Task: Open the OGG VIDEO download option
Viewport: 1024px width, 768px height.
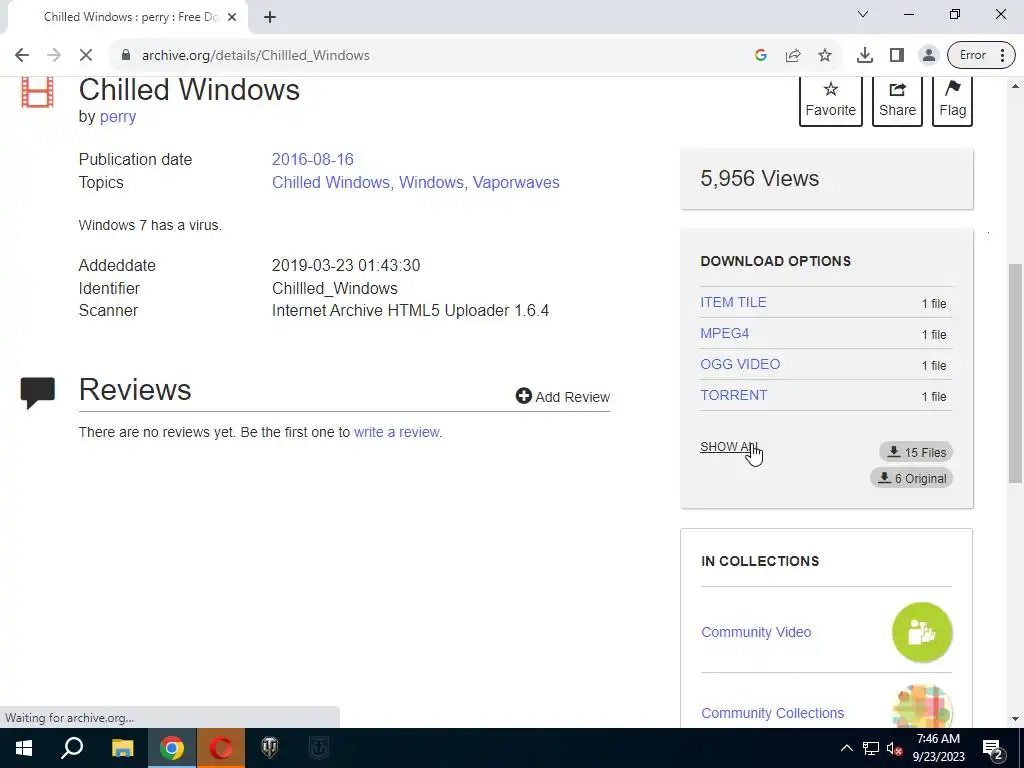Action: coord(740,364)
